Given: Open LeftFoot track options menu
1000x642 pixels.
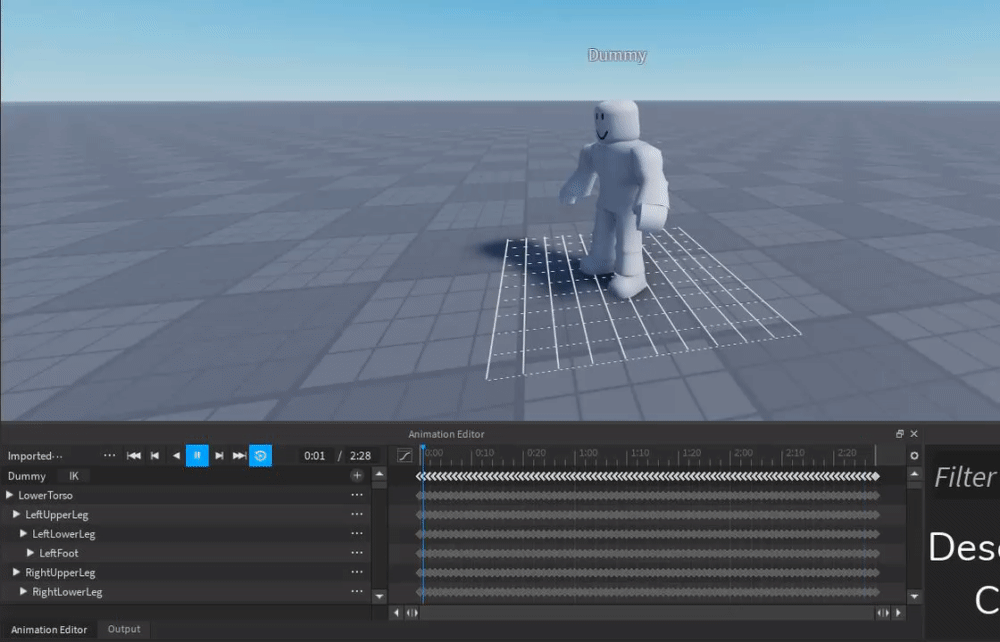Looking at the screenshot, I should 357,552.
